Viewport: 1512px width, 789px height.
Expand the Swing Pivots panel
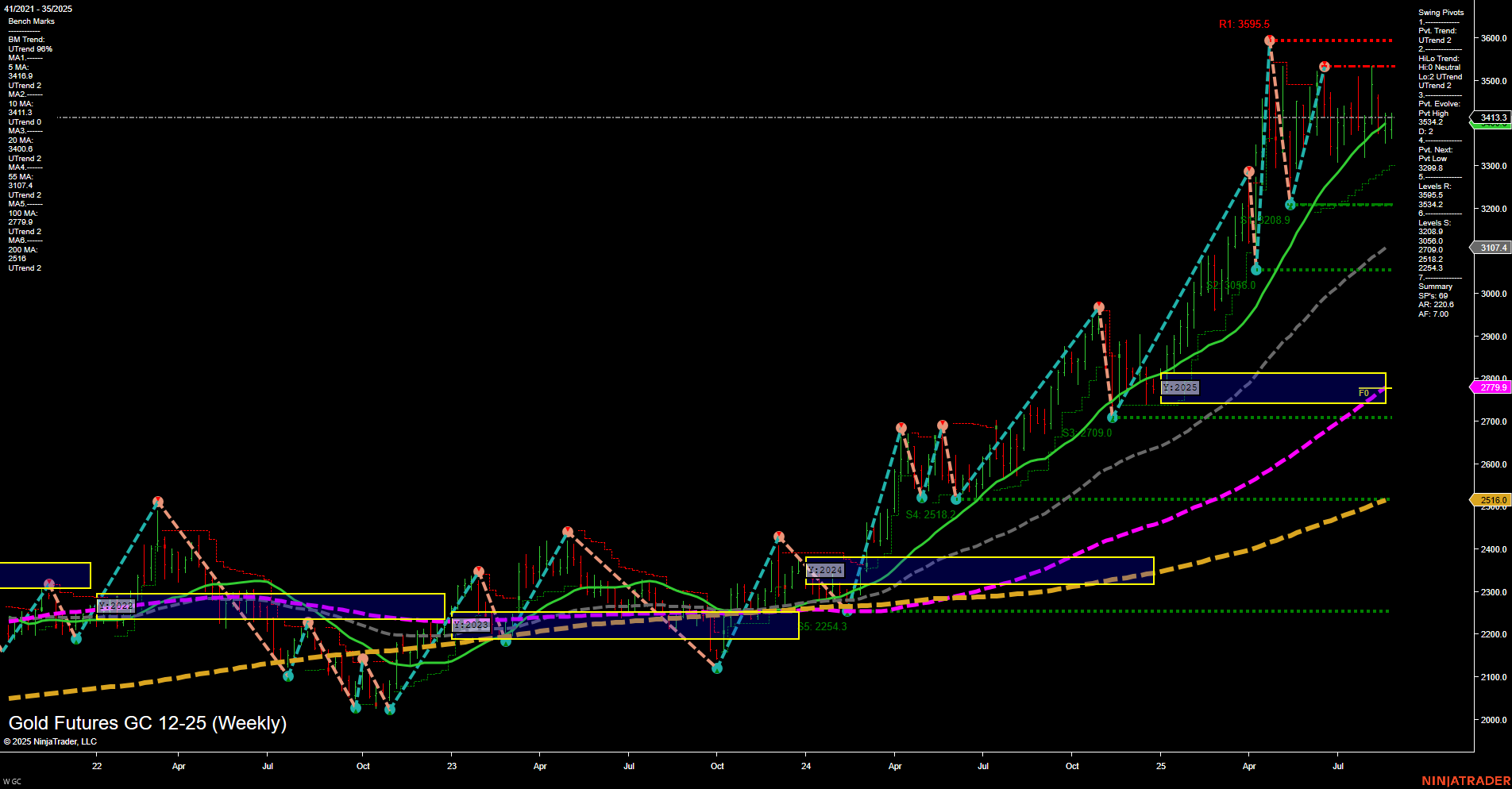[1438, 12]
